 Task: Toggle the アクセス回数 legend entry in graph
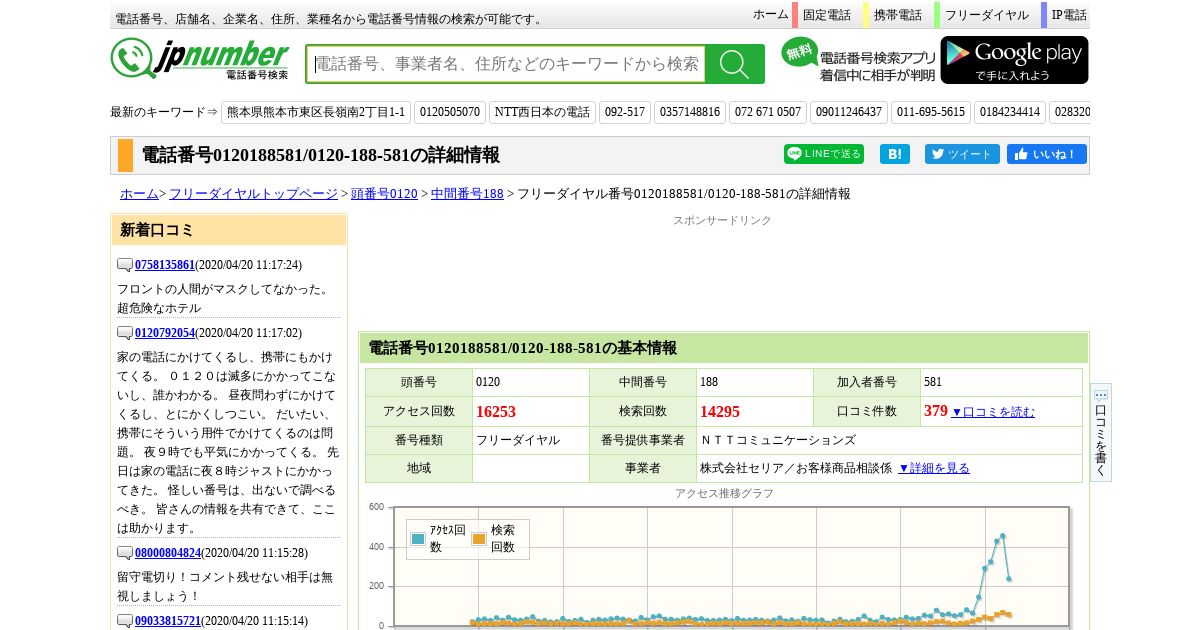(x=438, y=539)
